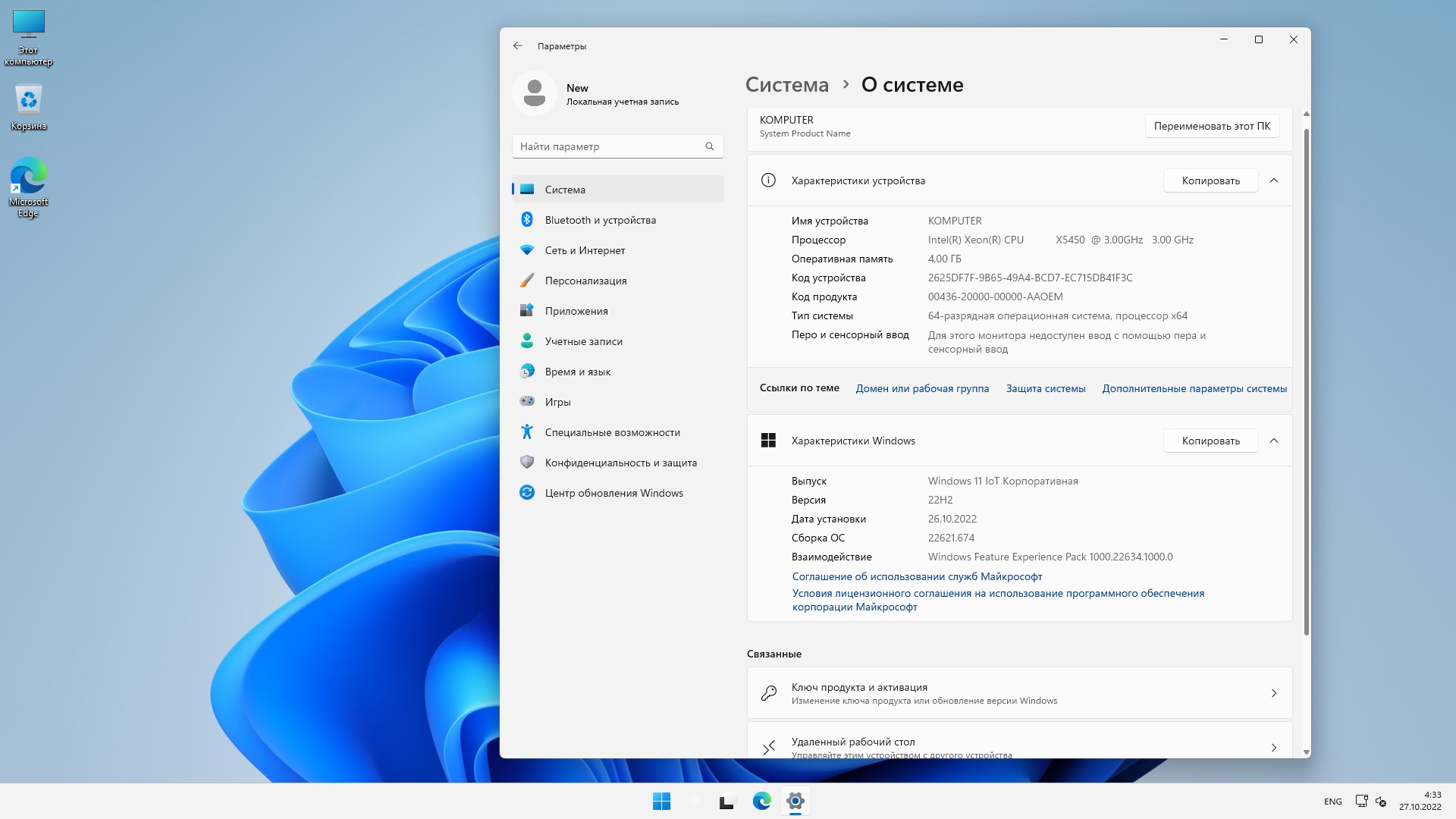Image resolution: width=1456 pixels, height=819 pixels.
Task: Click the Gaming controller icon
Action: tap(527, 402)
